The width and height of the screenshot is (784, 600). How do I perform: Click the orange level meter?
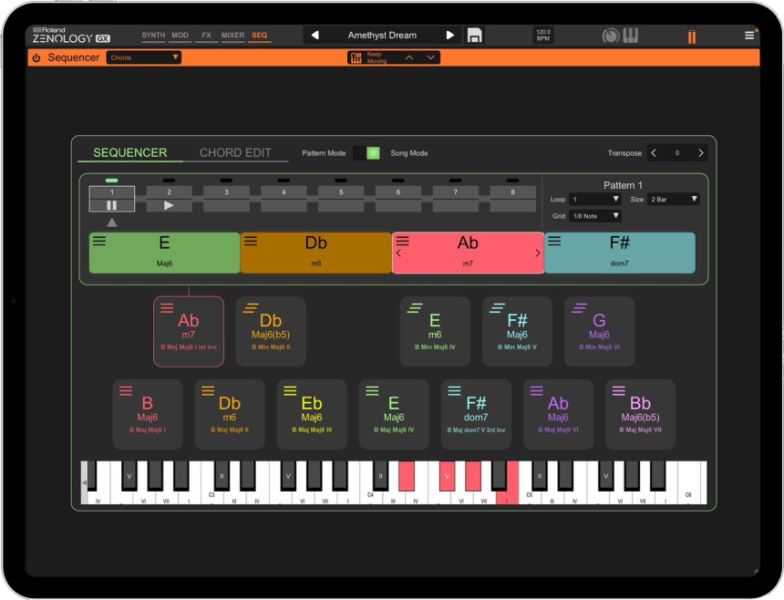point(692,36)
